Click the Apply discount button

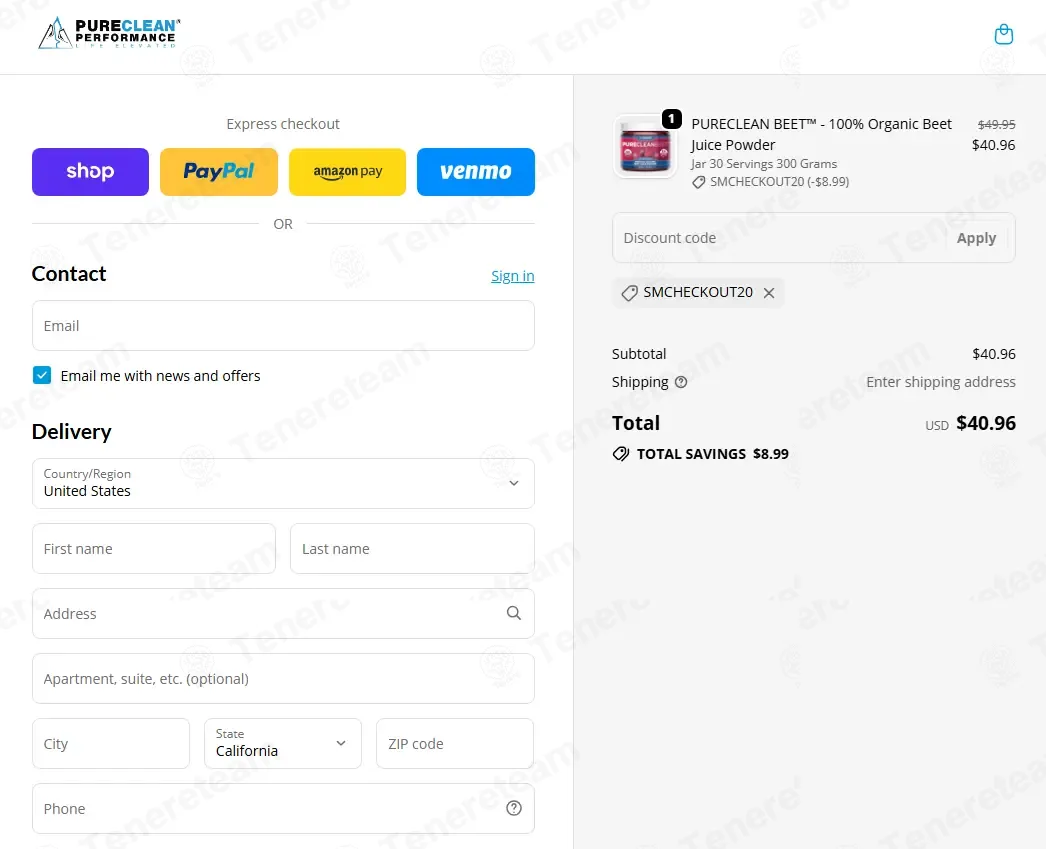(976, 238)
